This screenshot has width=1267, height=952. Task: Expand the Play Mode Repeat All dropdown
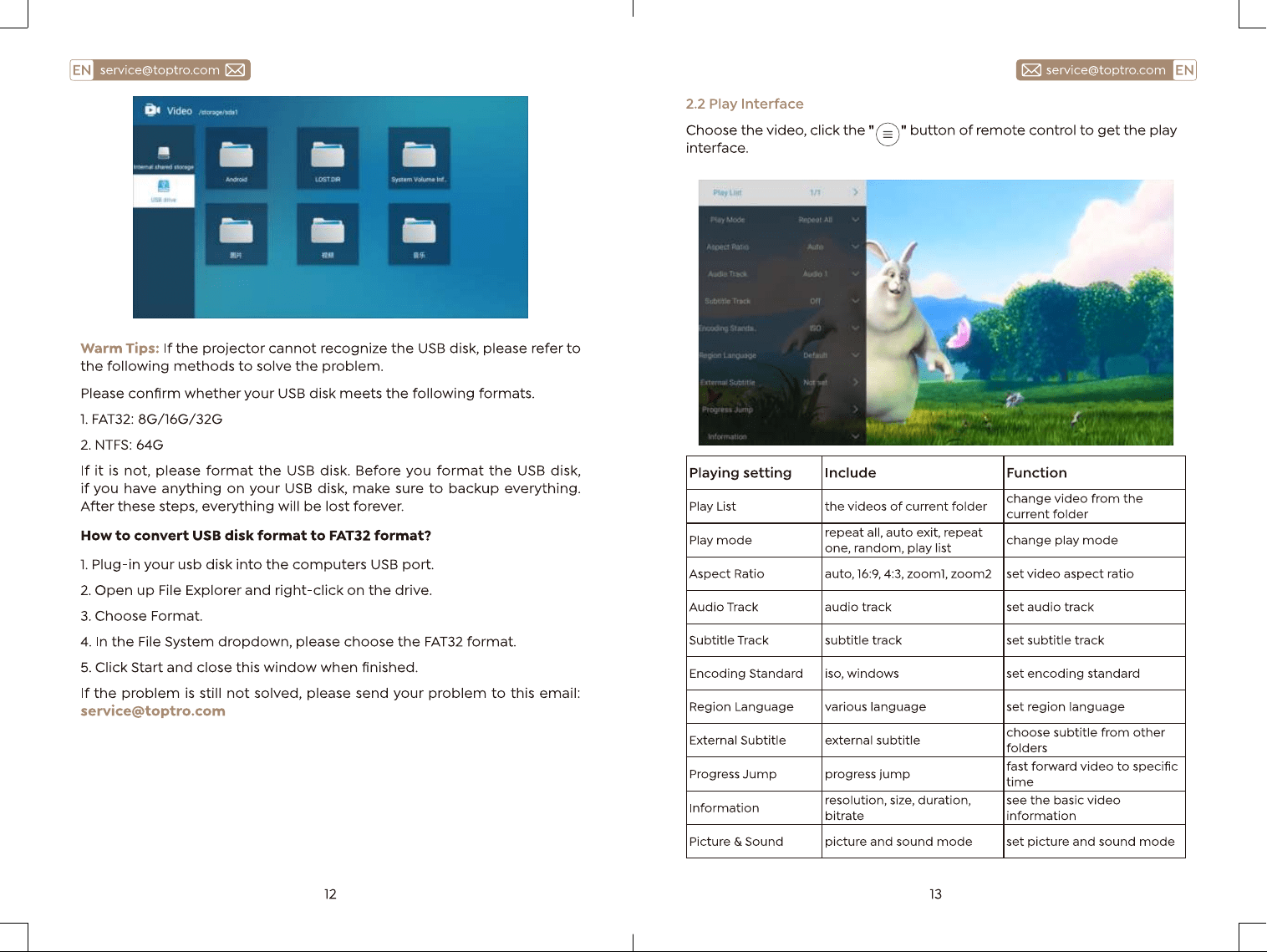coord(855,220)
